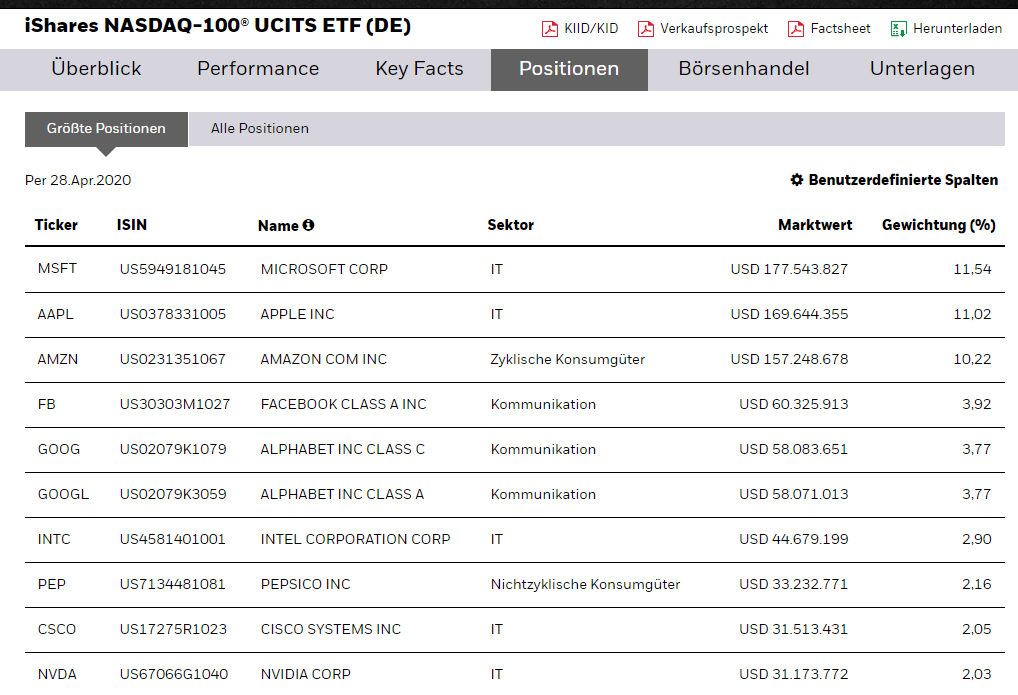Image resolution: width=1018 pixels, height=695 pixels.
Task: Switch to the Performance tab
Action: (x=258, y=69)
